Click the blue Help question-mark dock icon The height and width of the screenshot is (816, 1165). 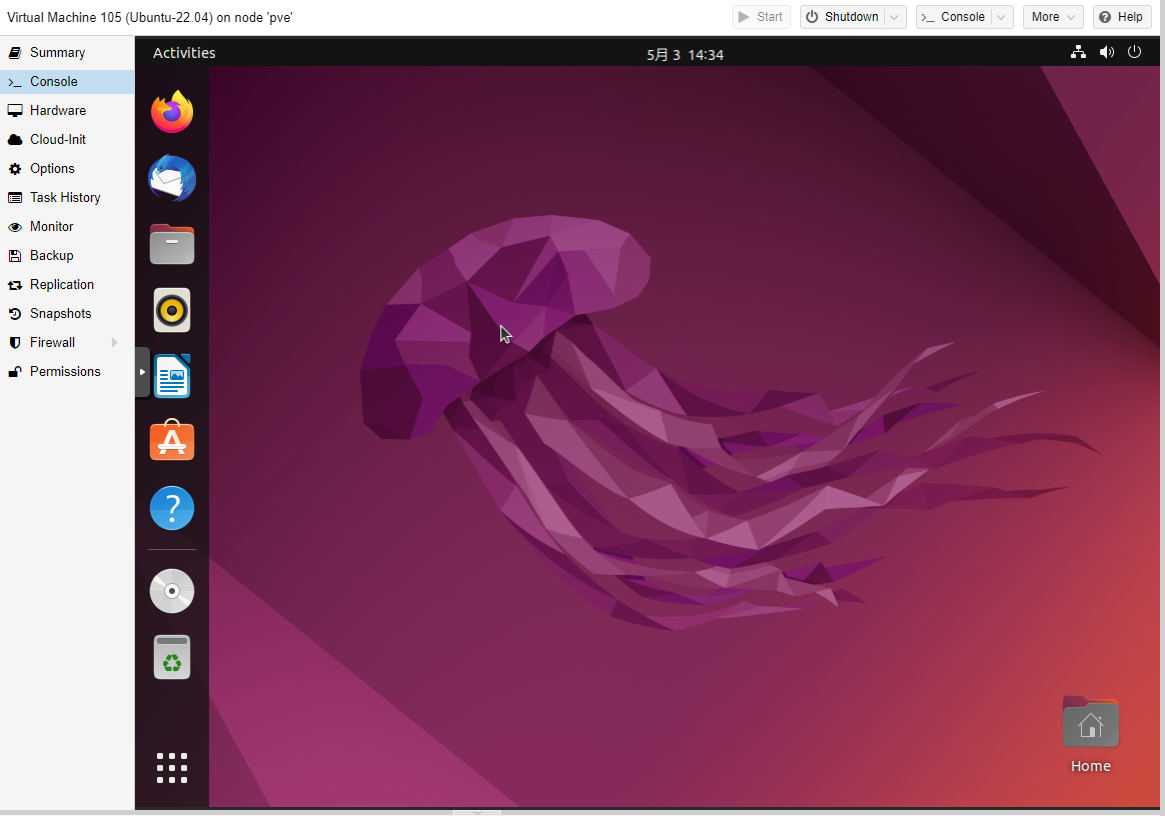pyautogui.click(x=172, y=508)
